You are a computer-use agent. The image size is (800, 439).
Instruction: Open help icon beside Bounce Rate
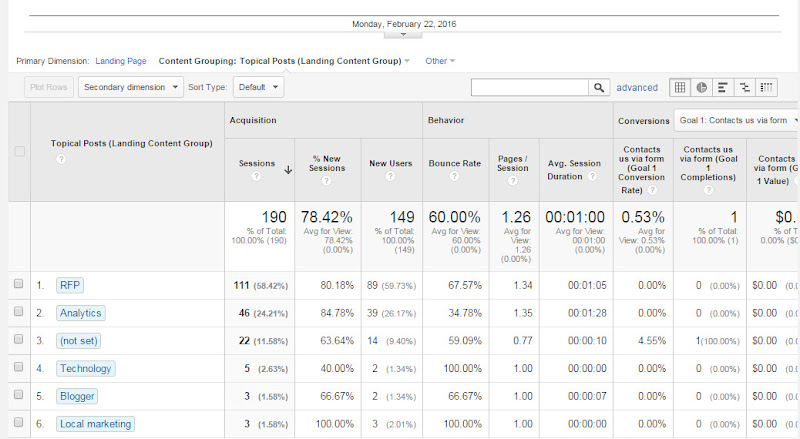coord(454,176)
